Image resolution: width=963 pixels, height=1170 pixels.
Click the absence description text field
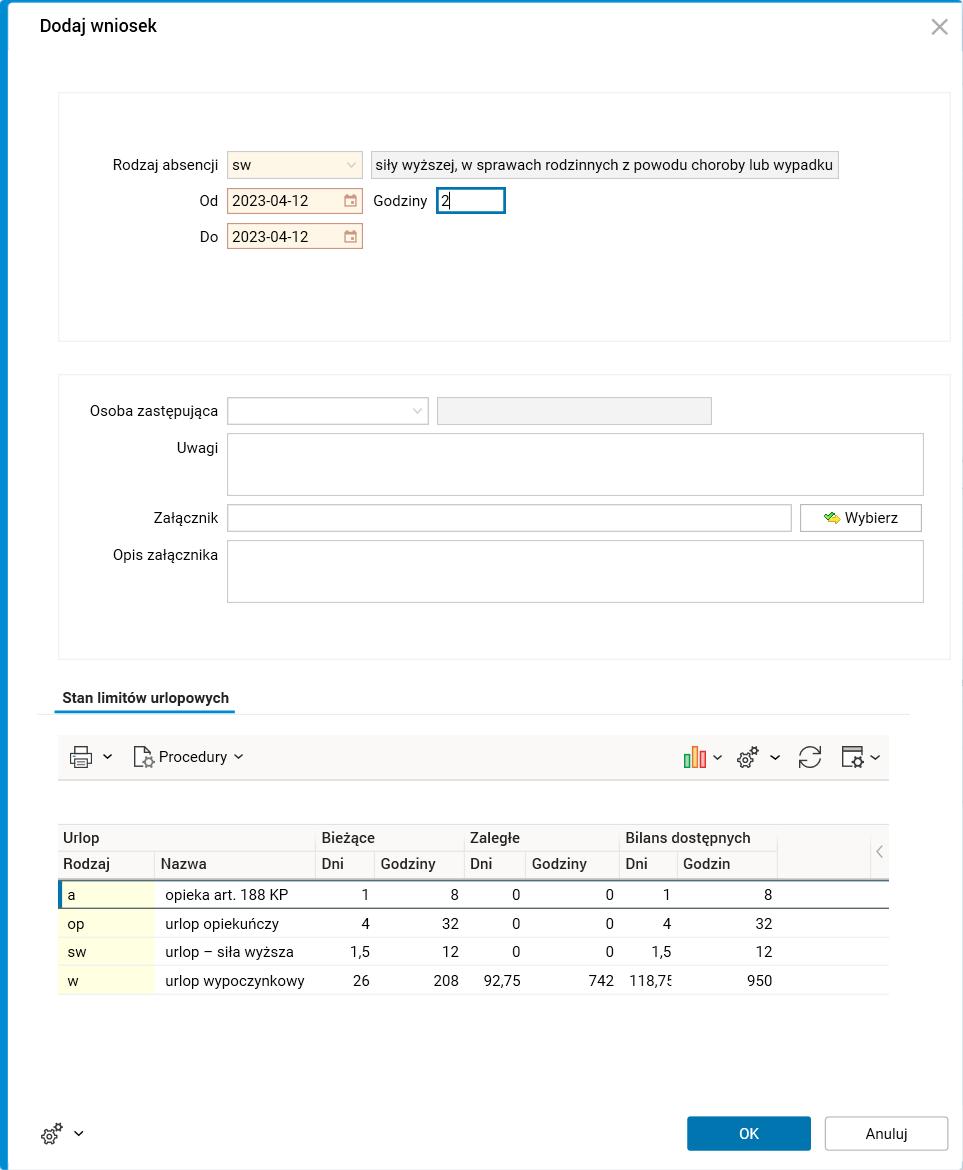pos(605,165)
